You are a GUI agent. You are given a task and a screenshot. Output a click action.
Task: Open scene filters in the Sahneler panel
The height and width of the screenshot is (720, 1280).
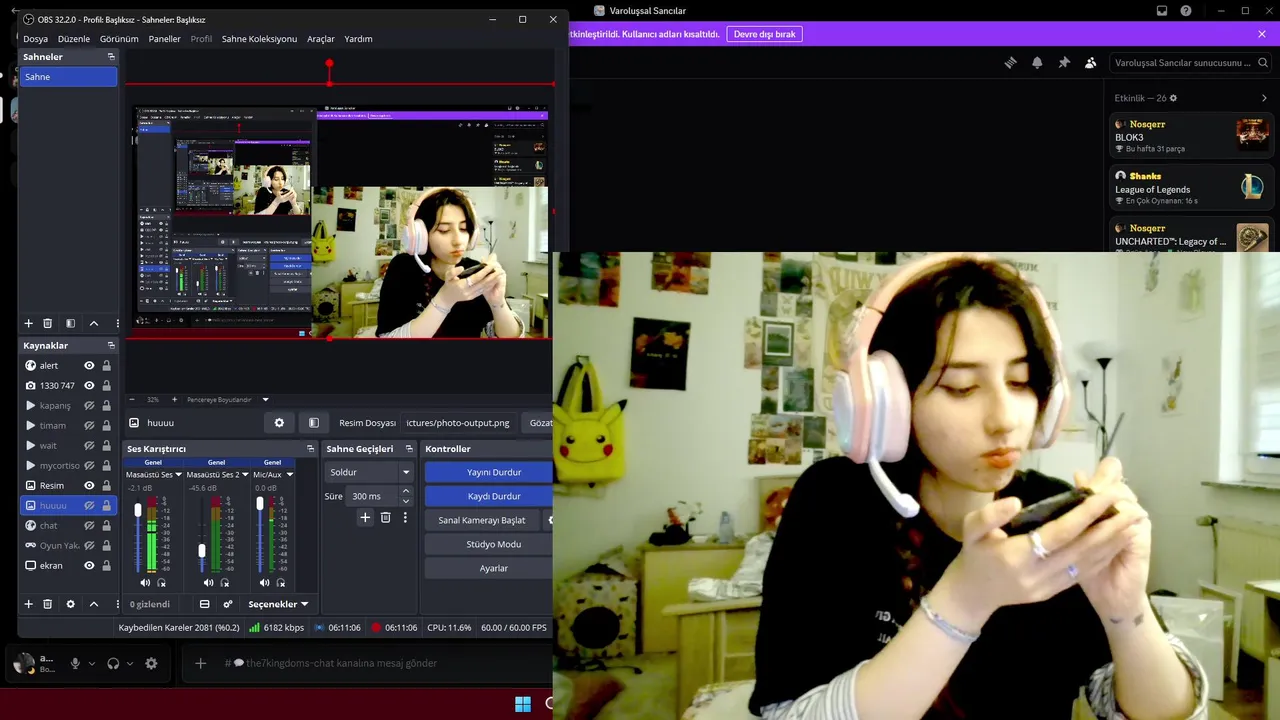coord(70,323)
